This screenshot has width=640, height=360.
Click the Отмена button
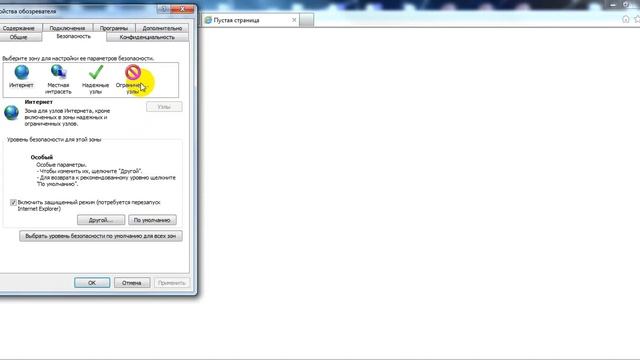(132, 282)
